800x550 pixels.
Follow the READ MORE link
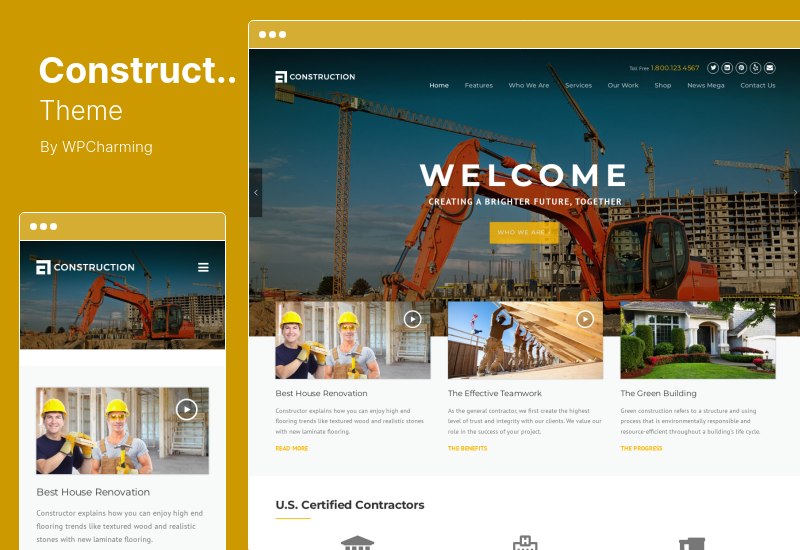coord(292,448)
